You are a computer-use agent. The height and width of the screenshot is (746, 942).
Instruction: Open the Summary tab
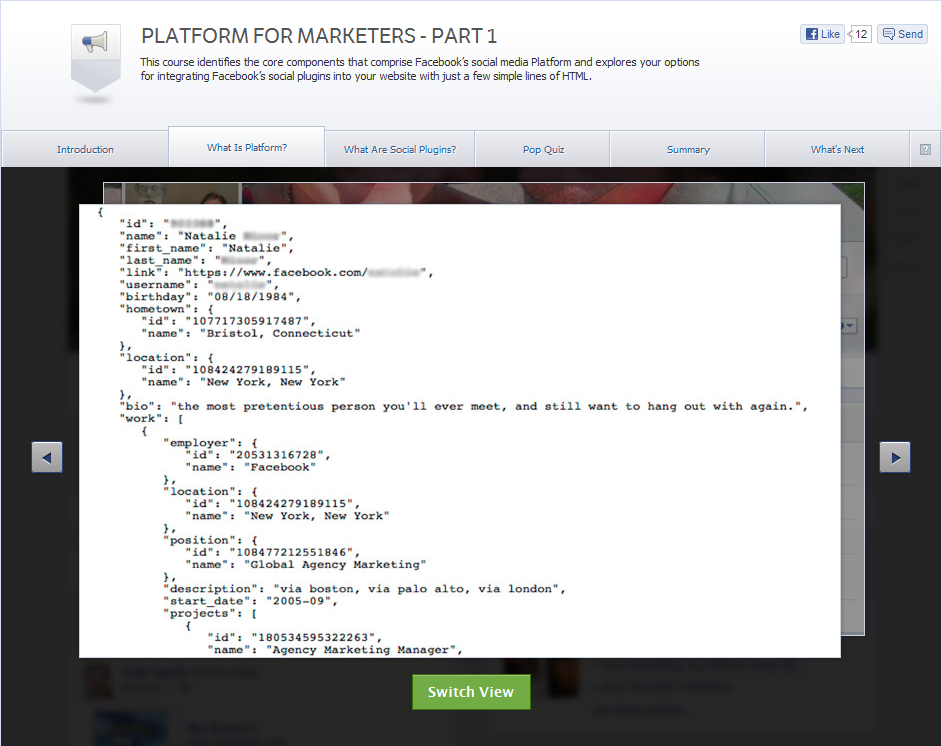coord(688,149)
